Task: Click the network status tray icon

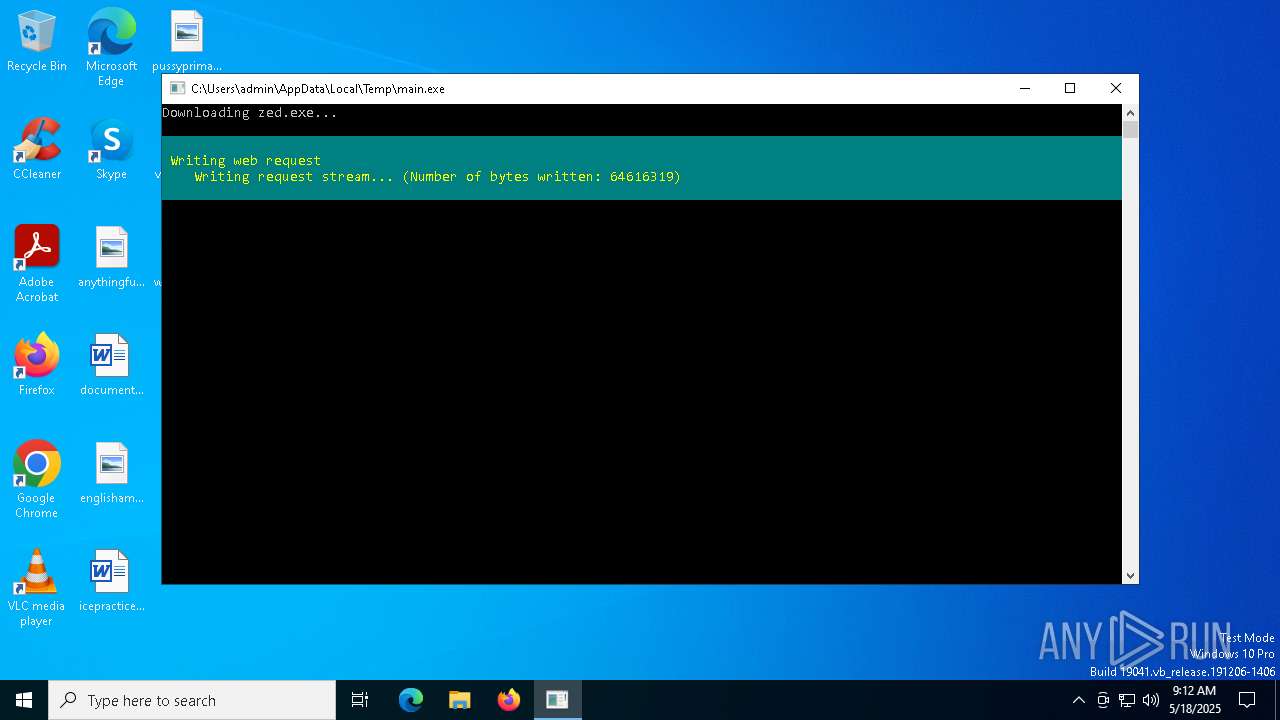Action: click(1127, 700)
